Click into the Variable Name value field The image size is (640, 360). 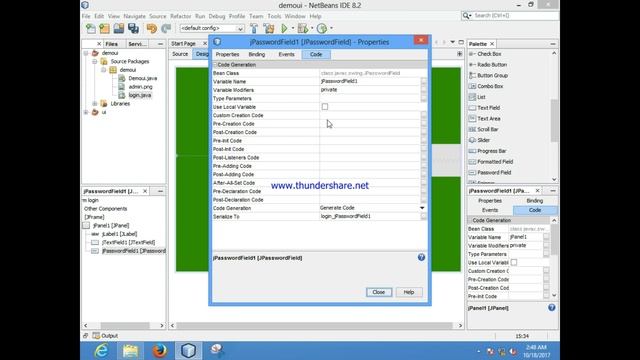pos(370,81)
